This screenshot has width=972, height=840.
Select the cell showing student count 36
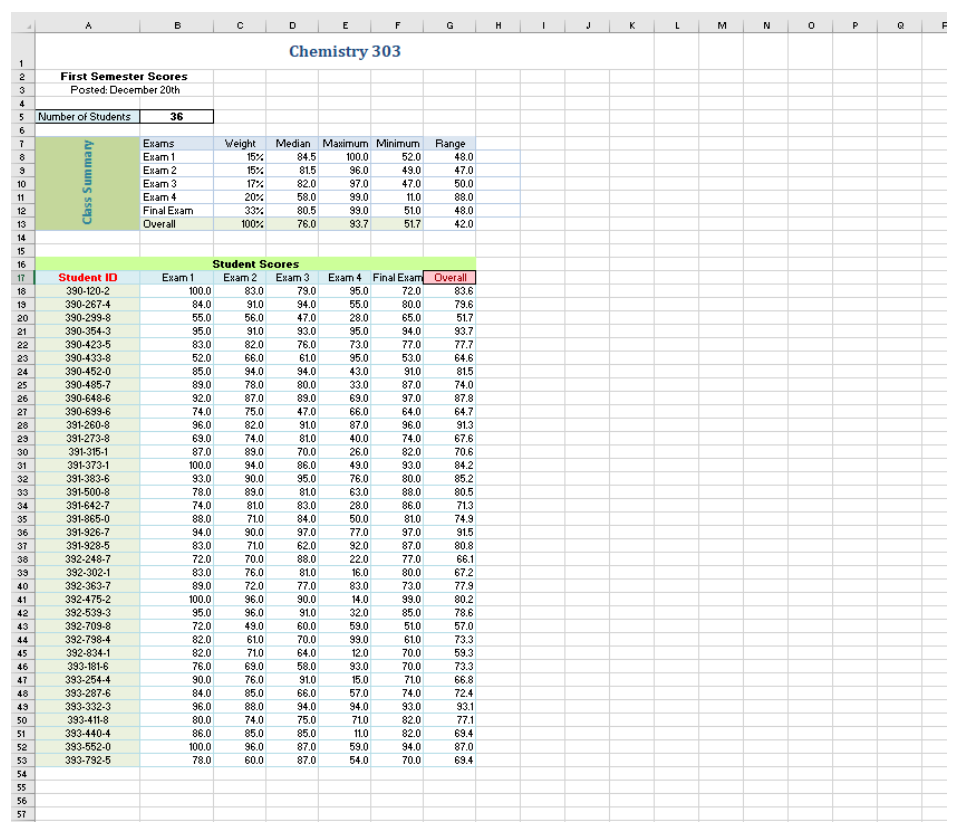tap(177, 116)
